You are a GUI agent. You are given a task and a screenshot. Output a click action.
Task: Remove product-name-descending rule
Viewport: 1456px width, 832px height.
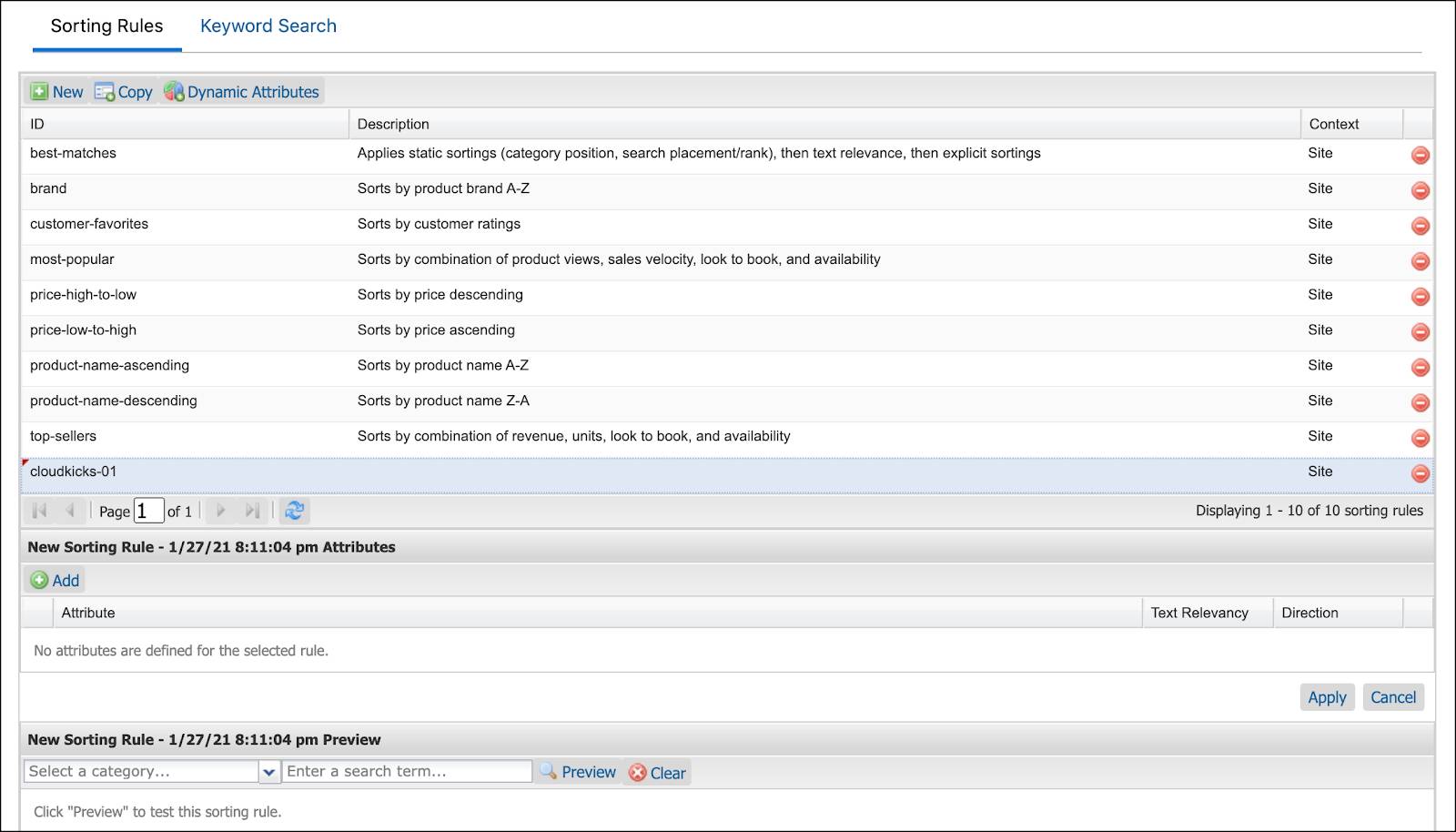click(x=1420, y=403)
